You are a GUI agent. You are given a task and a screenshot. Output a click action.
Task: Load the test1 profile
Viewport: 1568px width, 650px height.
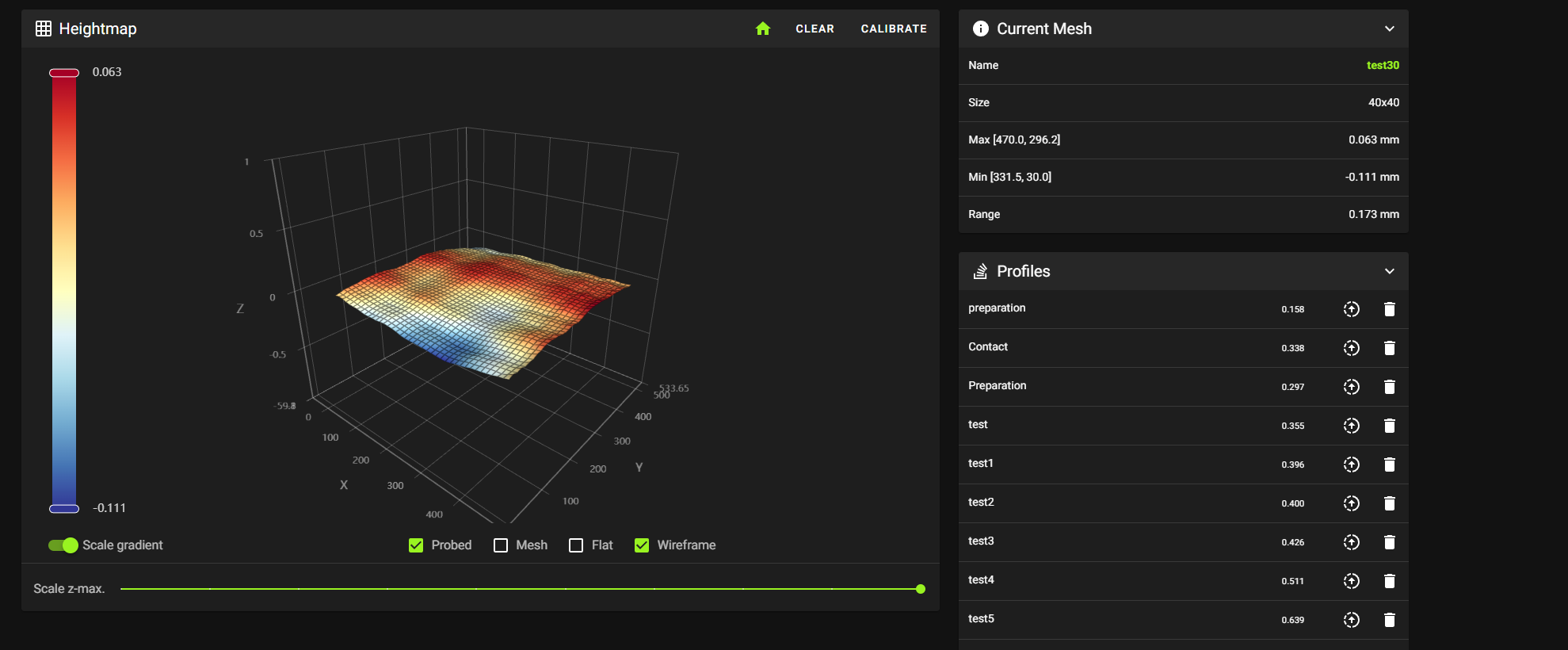1352,465
